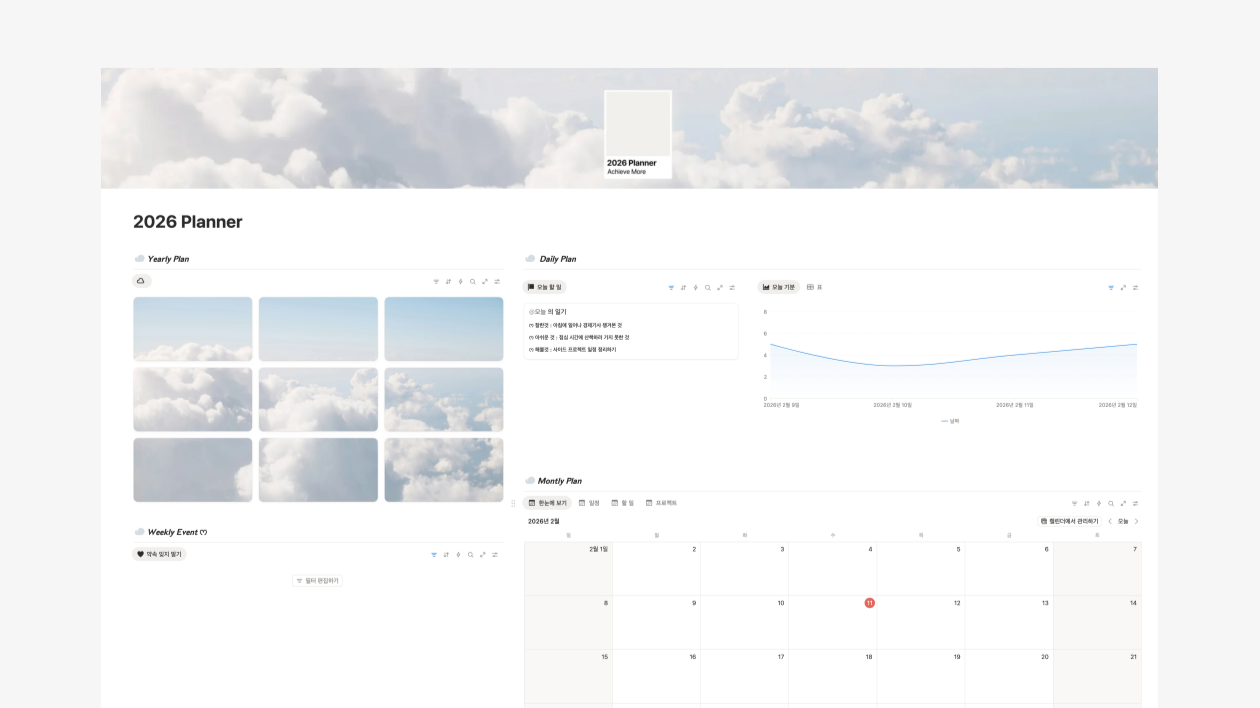Click the sort icon in Weekly Event toolbar
Viewport: 1260px width, 708px height.
tap(446, 554)
